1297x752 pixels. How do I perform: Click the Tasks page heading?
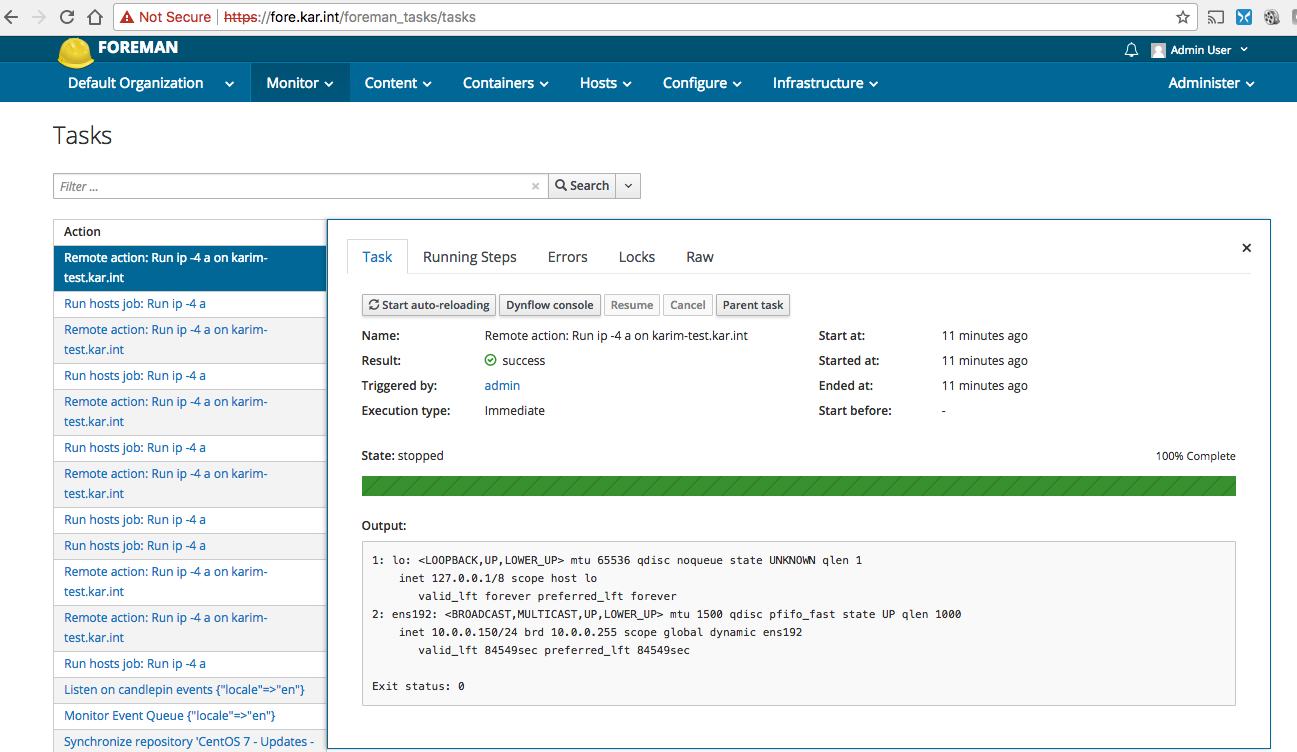coord(83,136)
